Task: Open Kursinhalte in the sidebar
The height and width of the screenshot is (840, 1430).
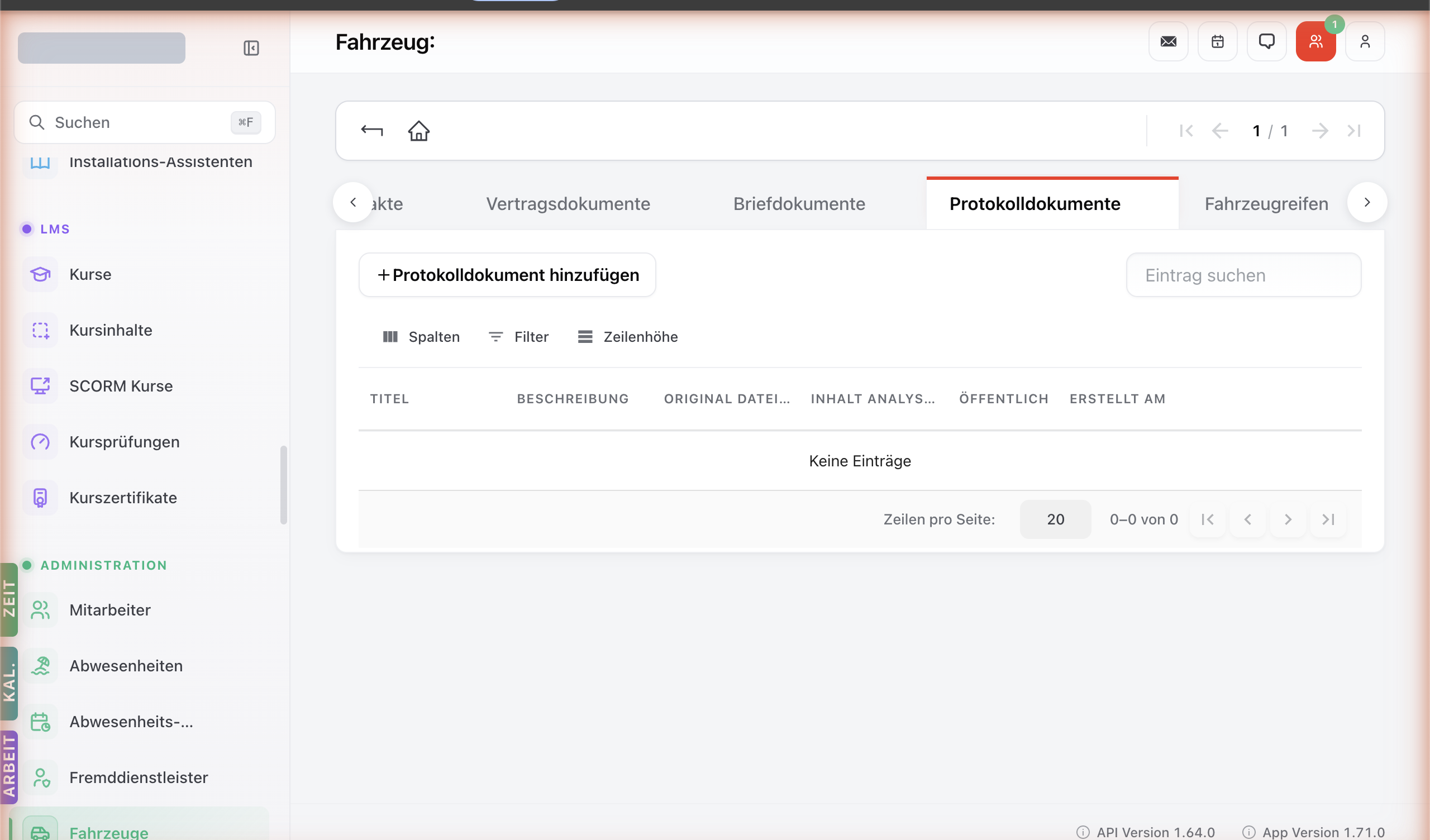Action: [145, 330]
